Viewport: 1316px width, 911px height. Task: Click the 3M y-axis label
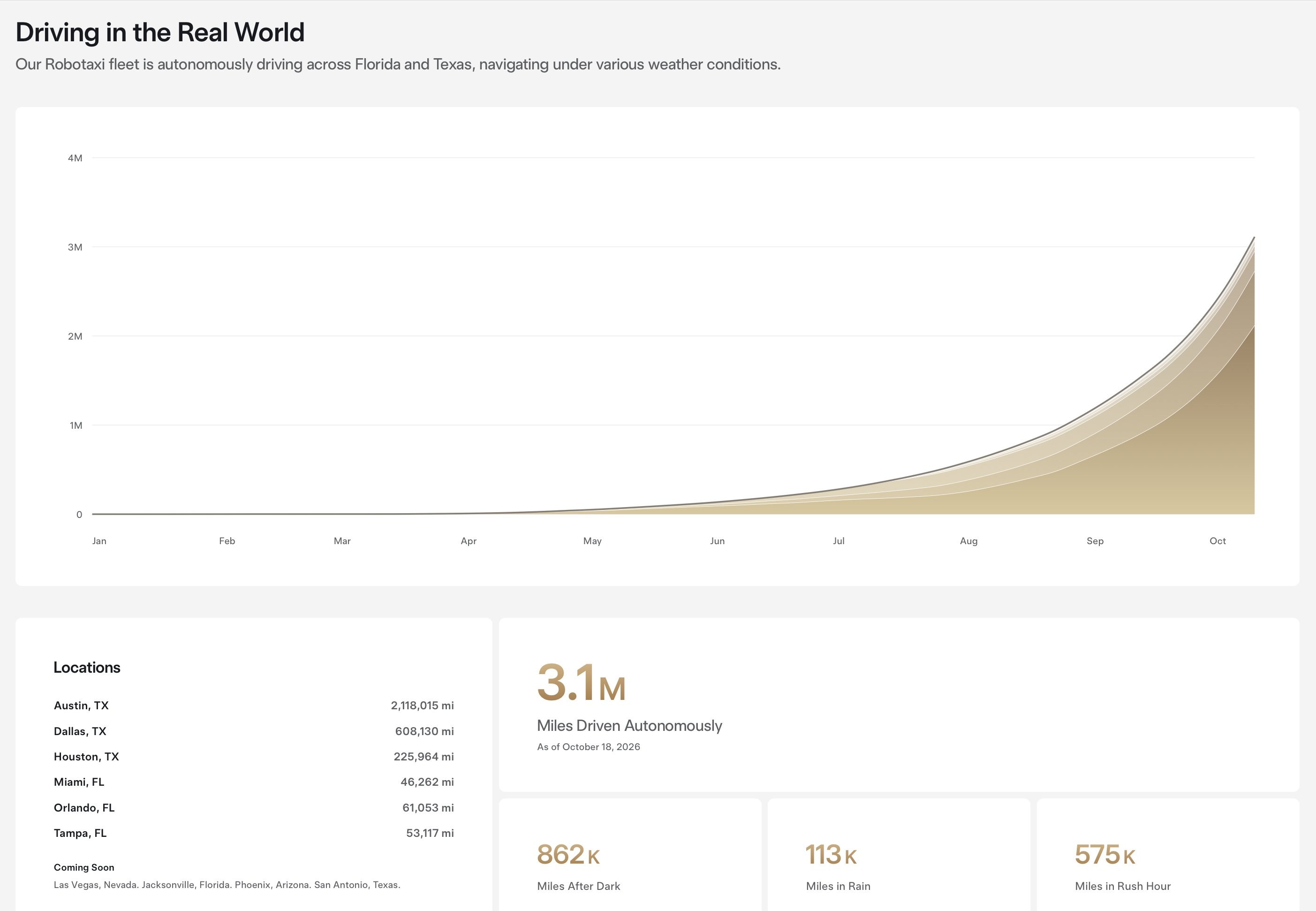click(x=75, y=247)
